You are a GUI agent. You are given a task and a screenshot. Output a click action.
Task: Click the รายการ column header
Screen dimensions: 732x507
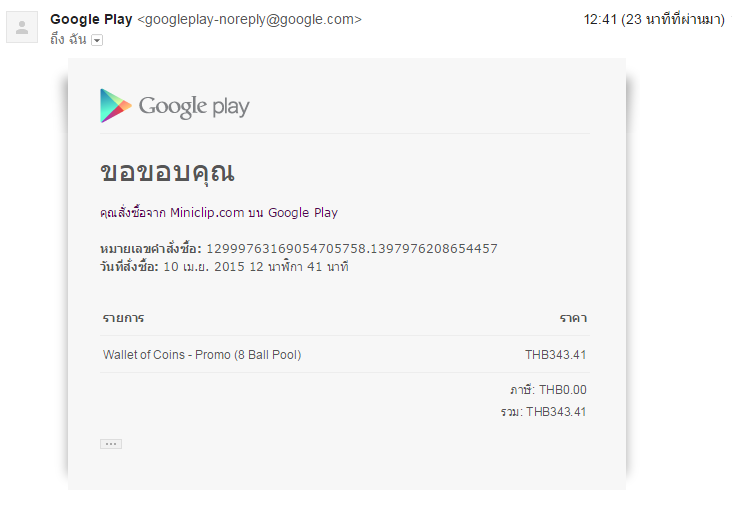[123, 318]
